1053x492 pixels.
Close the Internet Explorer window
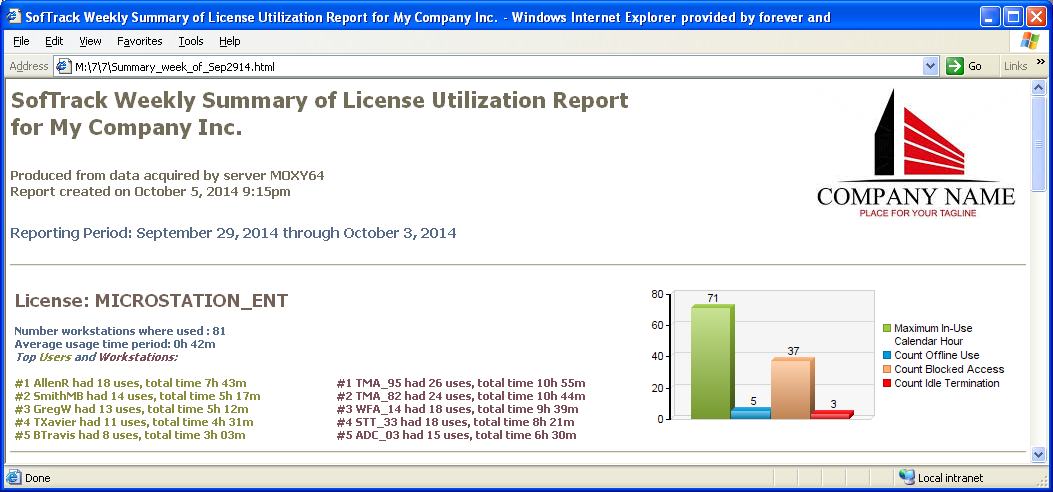point(1036,16)
